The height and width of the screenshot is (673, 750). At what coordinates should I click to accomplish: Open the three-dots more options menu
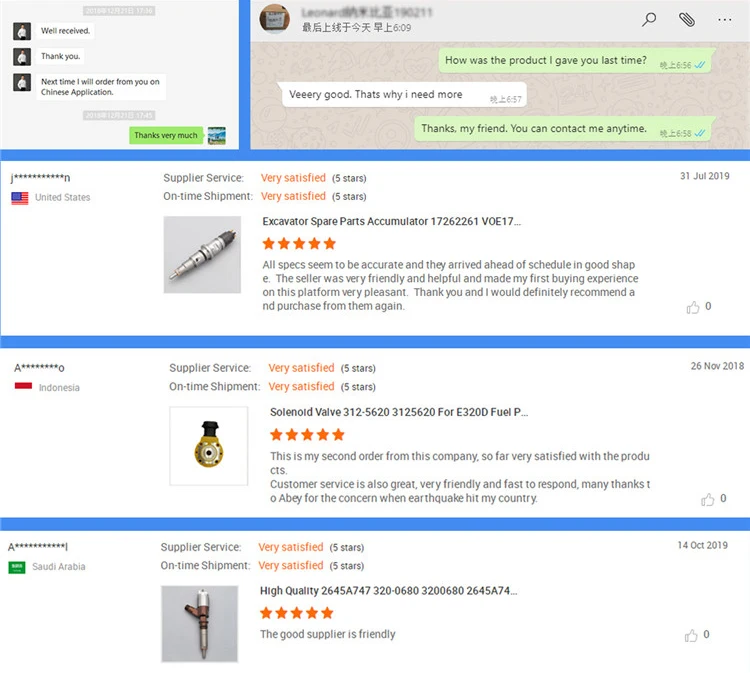(725, 20)
